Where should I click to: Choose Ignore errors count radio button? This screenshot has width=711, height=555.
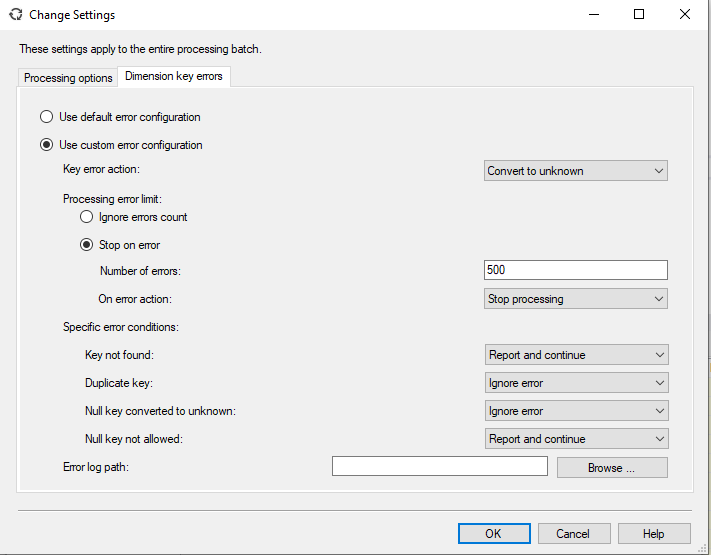pyautogui.click(x=87, y=217)
